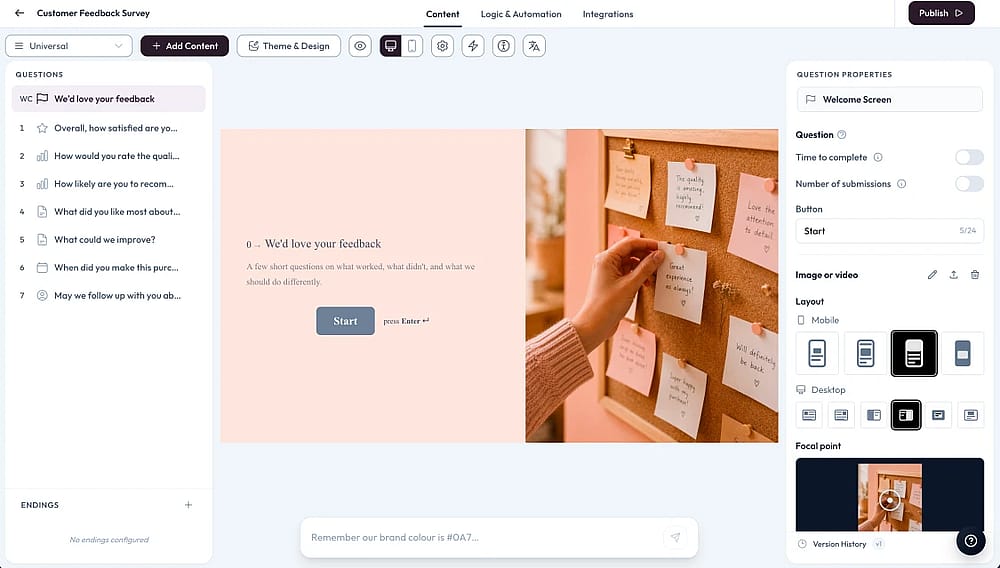Select first desktop layout option
1000x568 pixels.
point(809,415)
